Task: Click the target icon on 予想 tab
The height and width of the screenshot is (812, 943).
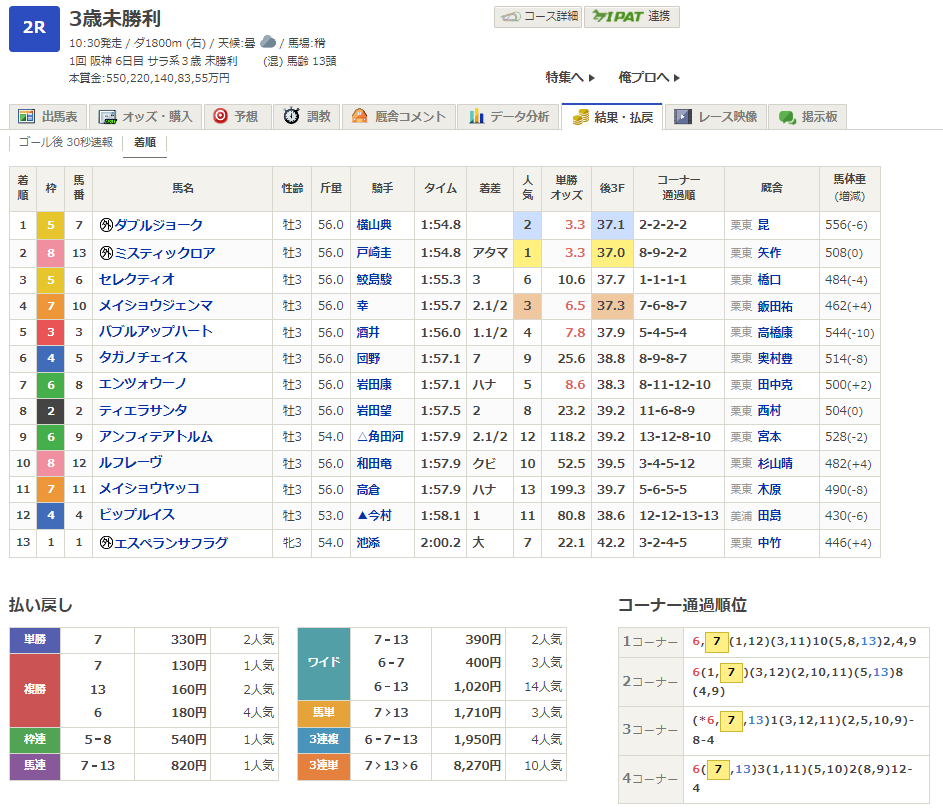Action: (x=220, y=117)
